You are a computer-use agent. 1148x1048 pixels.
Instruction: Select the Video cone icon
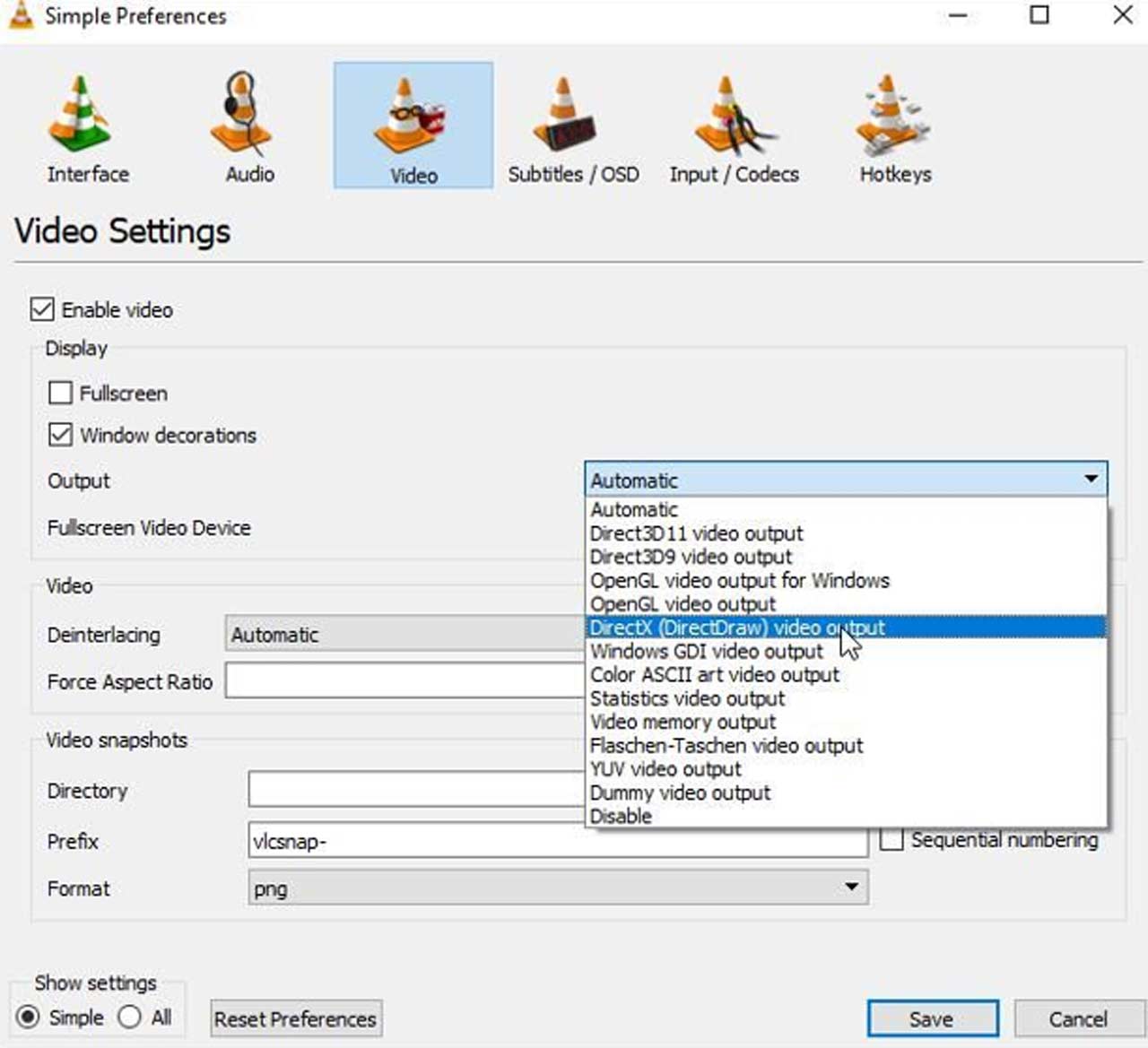413,117
